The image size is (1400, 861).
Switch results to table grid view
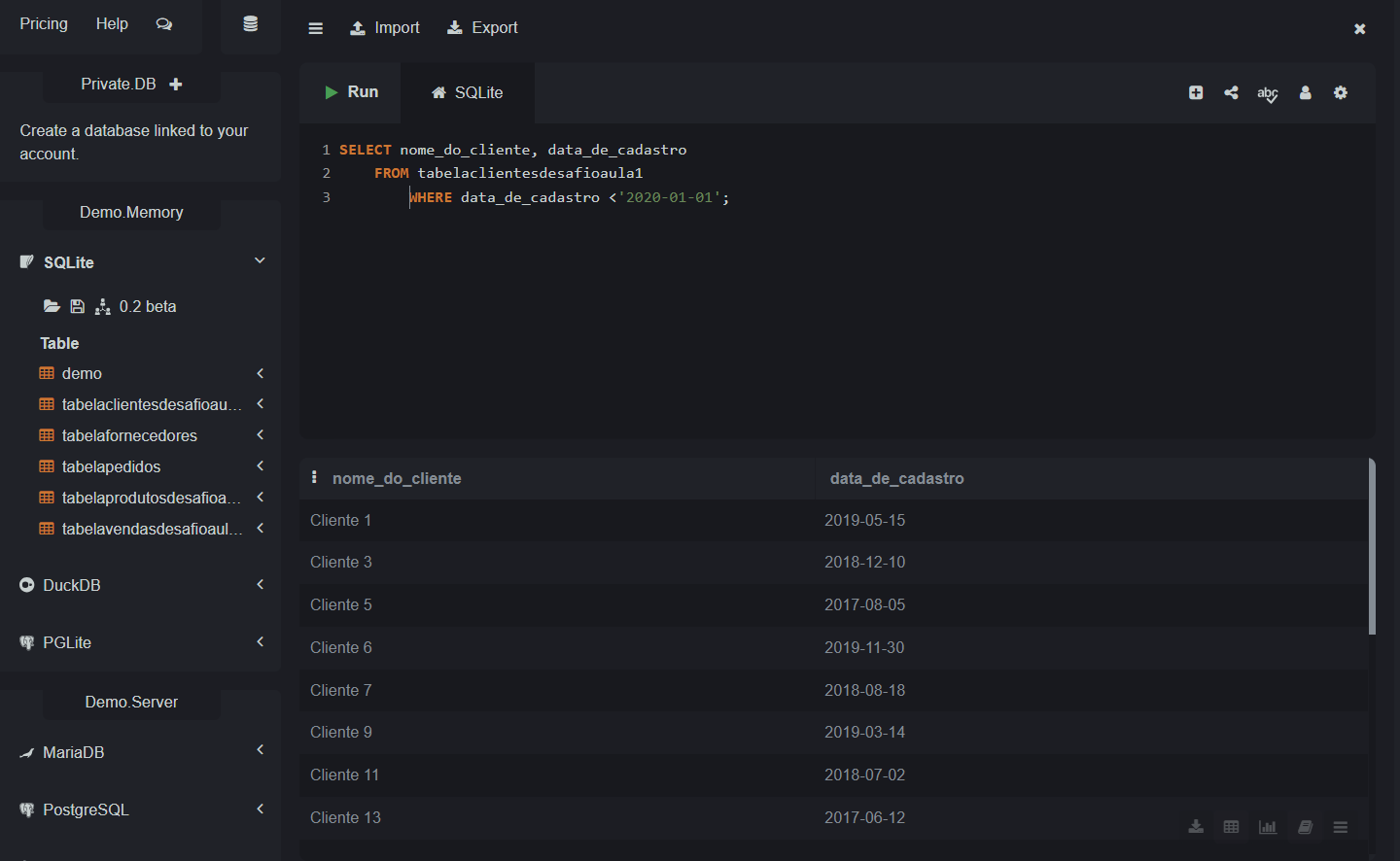(1231, 827)
